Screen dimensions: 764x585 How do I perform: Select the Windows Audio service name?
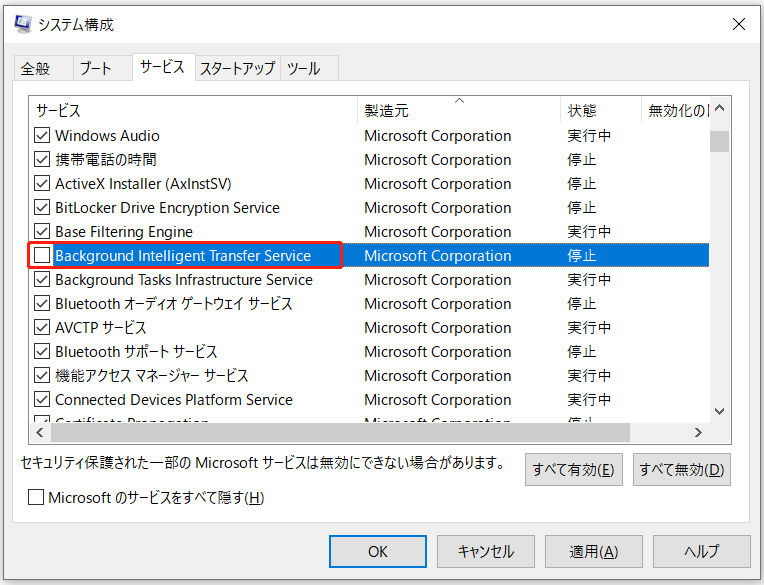point(107,135)
